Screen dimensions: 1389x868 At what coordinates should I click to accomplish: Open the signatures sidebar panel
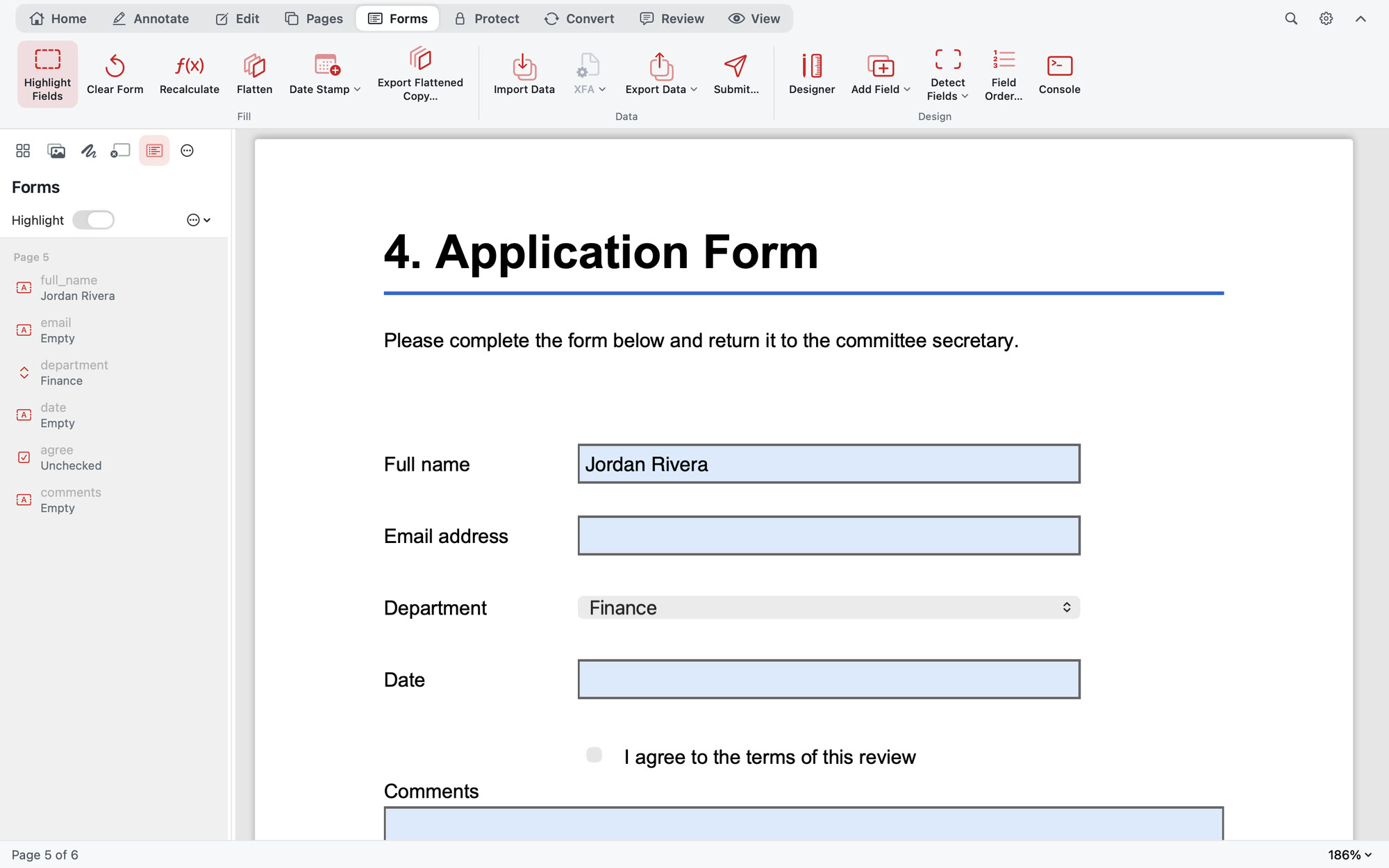(x=88, y=151)
